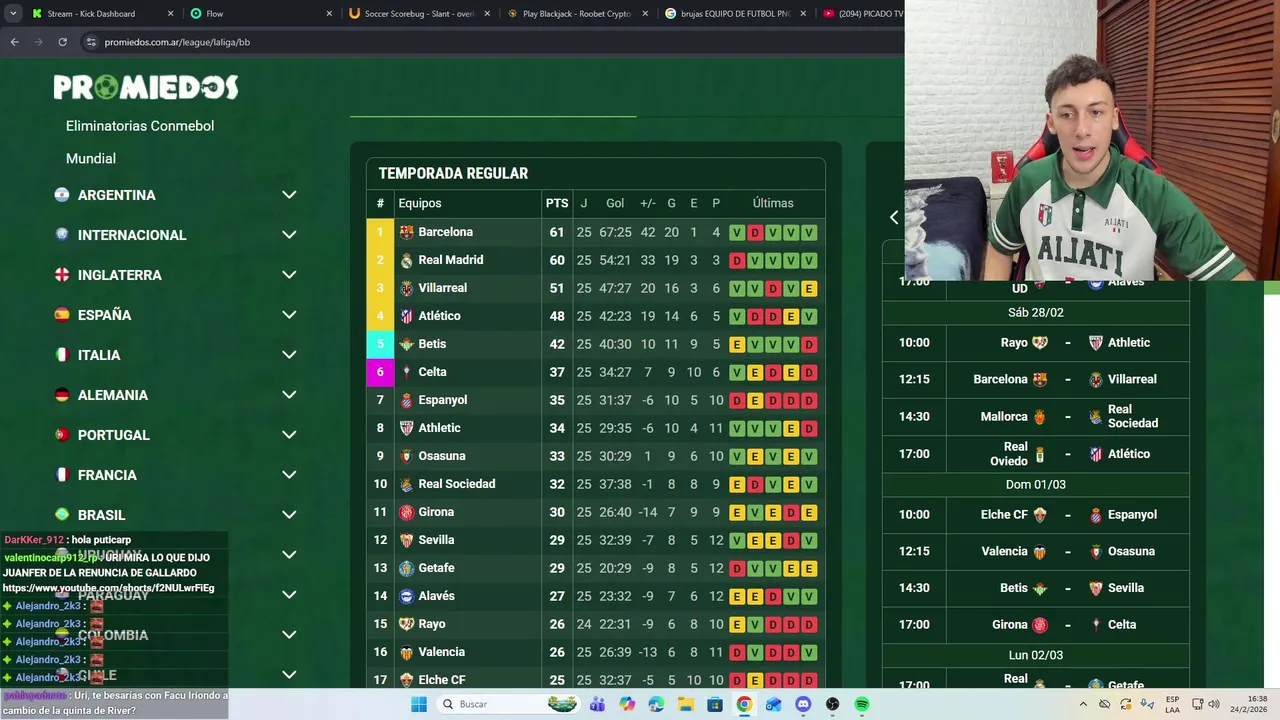Viewport: 1280px width, 720px height.
Task: Click the Portugal flag icon in sidebar
Action: (62, 435)
